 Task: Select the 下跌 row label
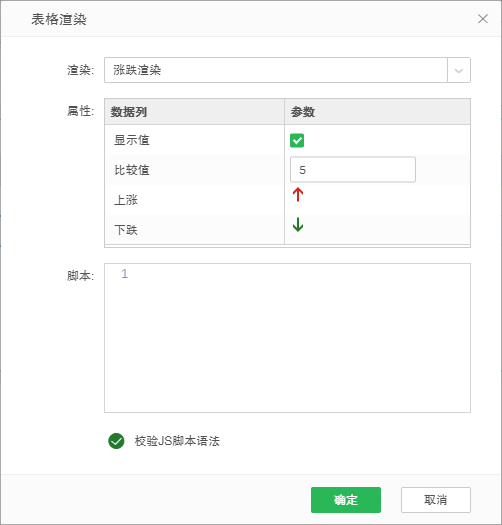(126, 230)
